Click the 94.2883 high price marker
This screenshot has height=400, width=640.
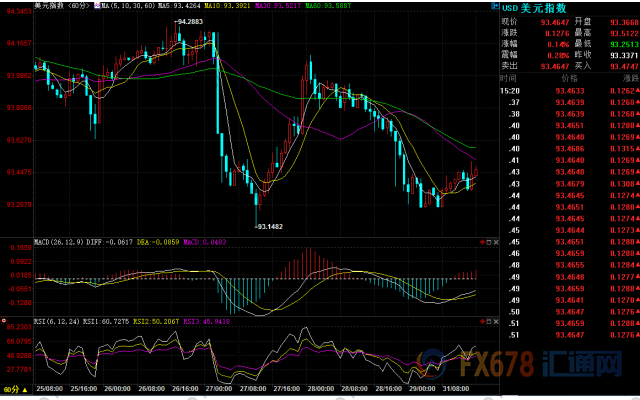point(189,21)
